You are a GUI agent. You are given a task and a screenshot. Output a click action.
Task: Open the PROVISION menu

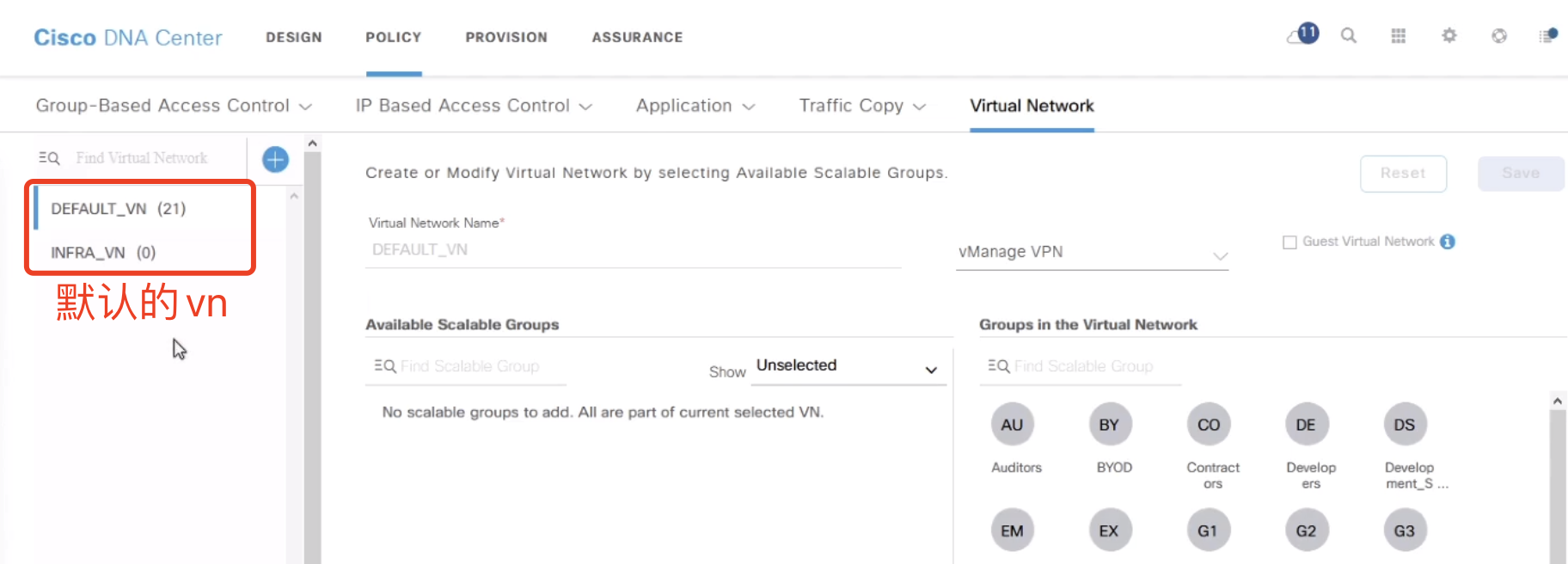point(506,38)
